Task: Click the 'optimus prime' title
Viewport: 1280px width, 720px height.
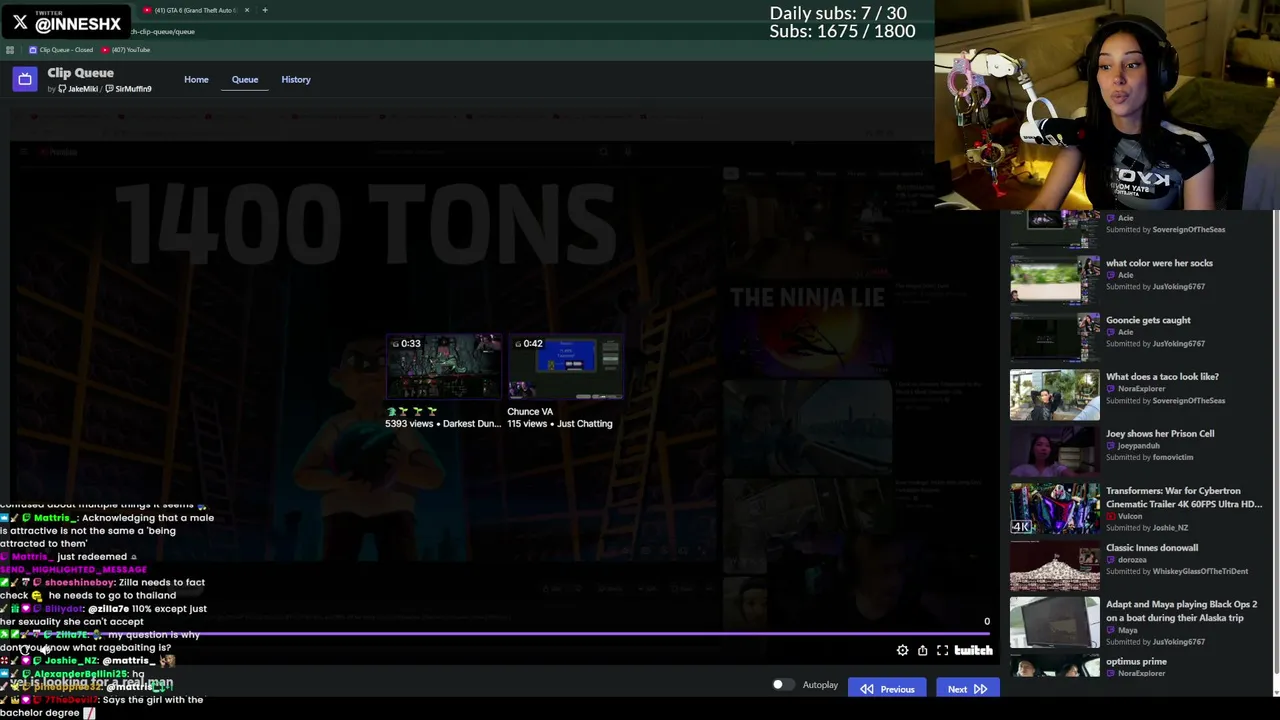Action: [x=1136, y=662]
